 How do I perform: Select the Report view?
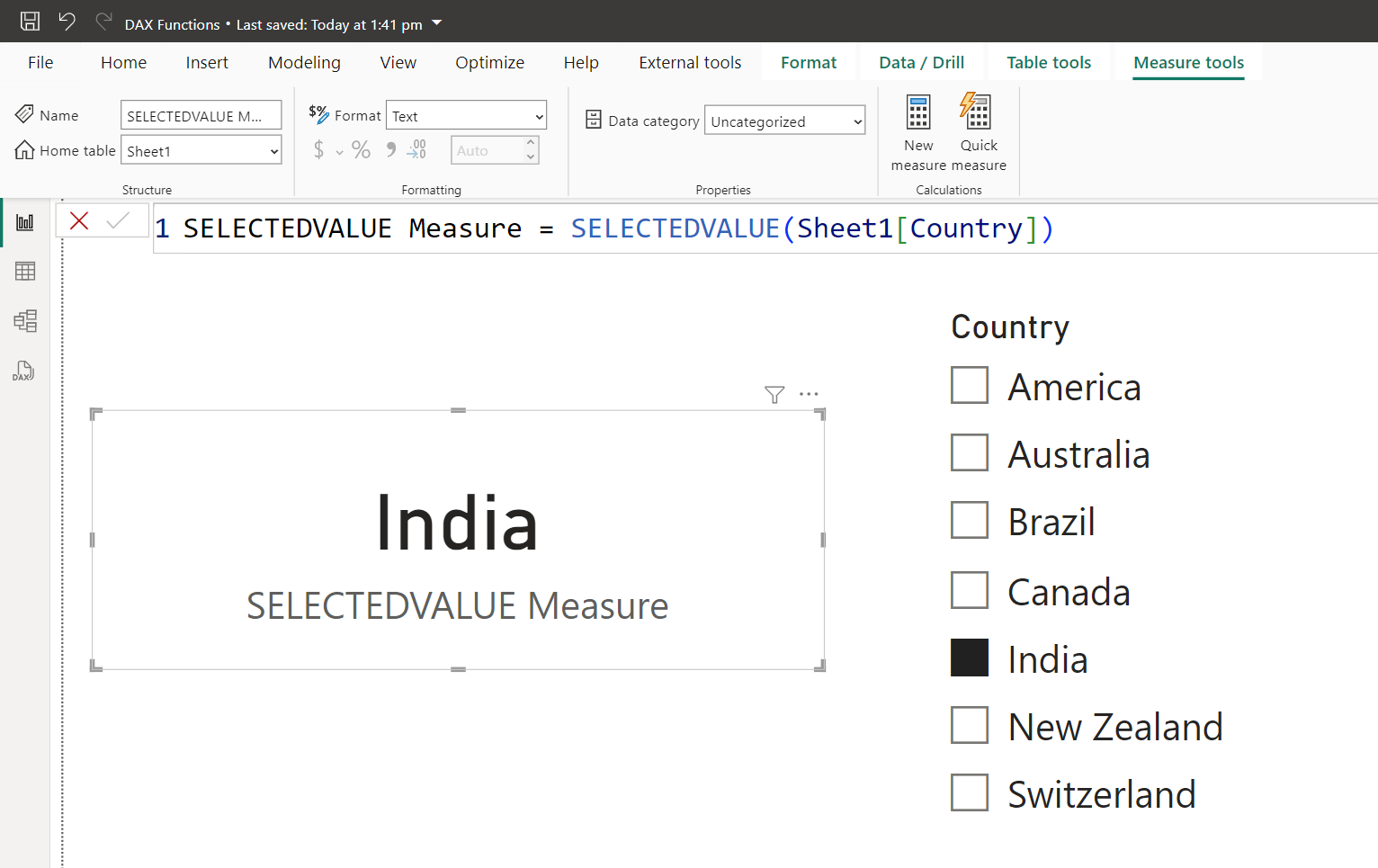[24, 221]
